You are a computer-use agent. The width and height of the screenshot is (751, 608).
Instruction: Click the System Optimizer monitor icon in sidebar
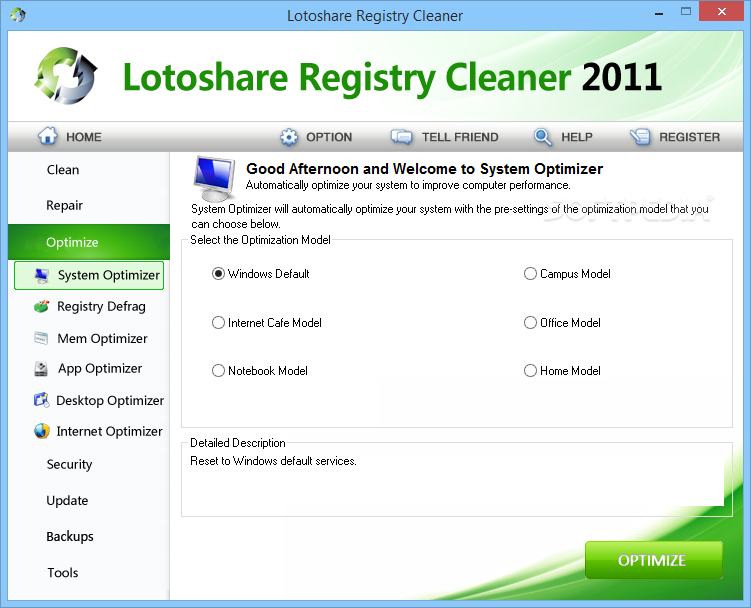coord(42,275)
